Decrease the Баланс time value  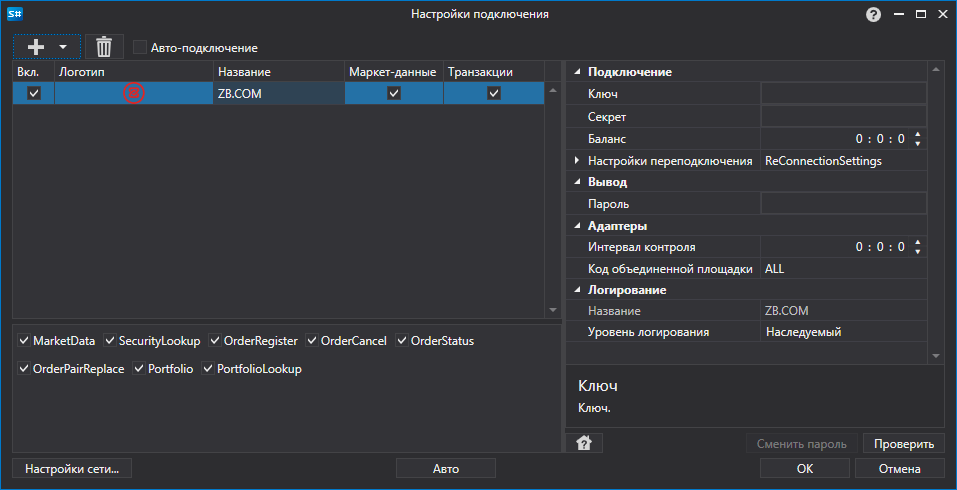click(x=917, y=144)
